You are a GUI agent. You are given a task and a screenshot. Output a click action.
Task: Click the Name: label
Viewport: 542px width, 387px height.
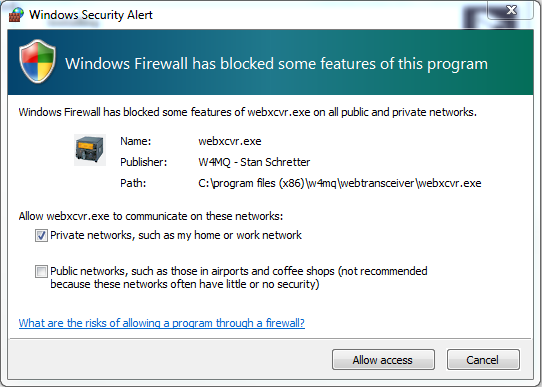point(136,141)
